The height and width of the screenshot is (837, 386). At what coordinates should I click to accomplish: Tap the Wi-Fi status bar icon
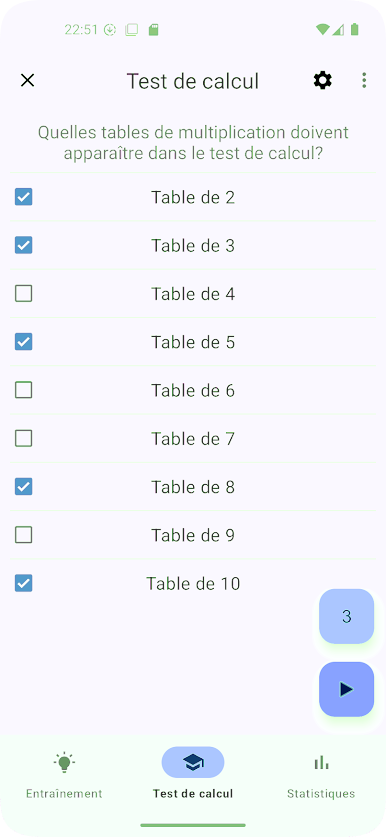point(322,30)
